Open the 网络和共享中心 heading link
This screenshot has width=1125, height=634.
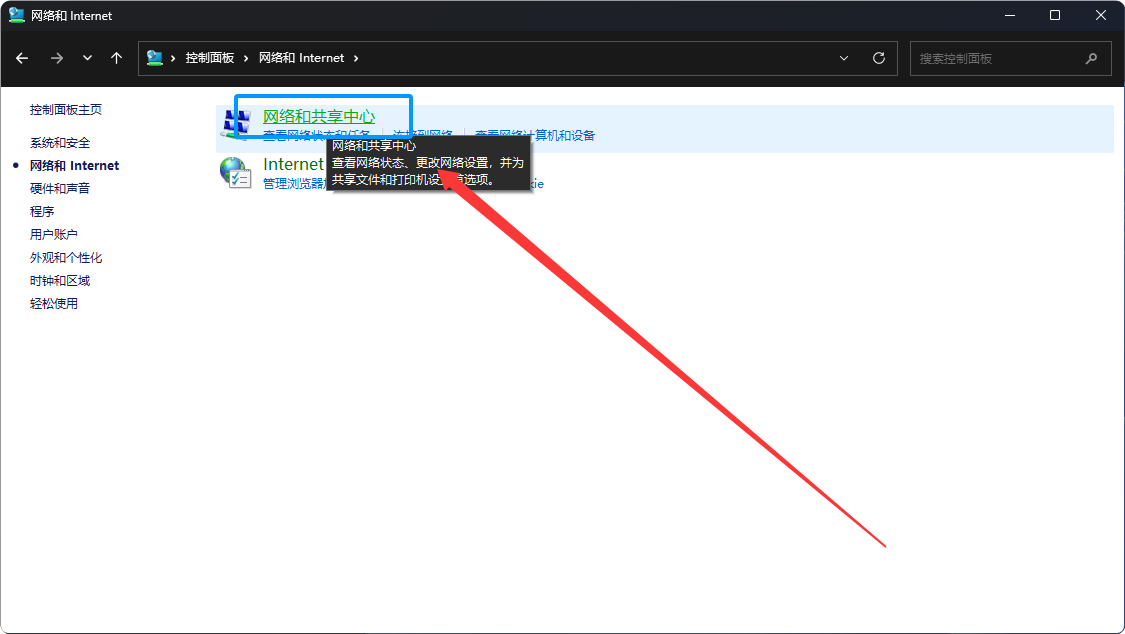[319, 116]
